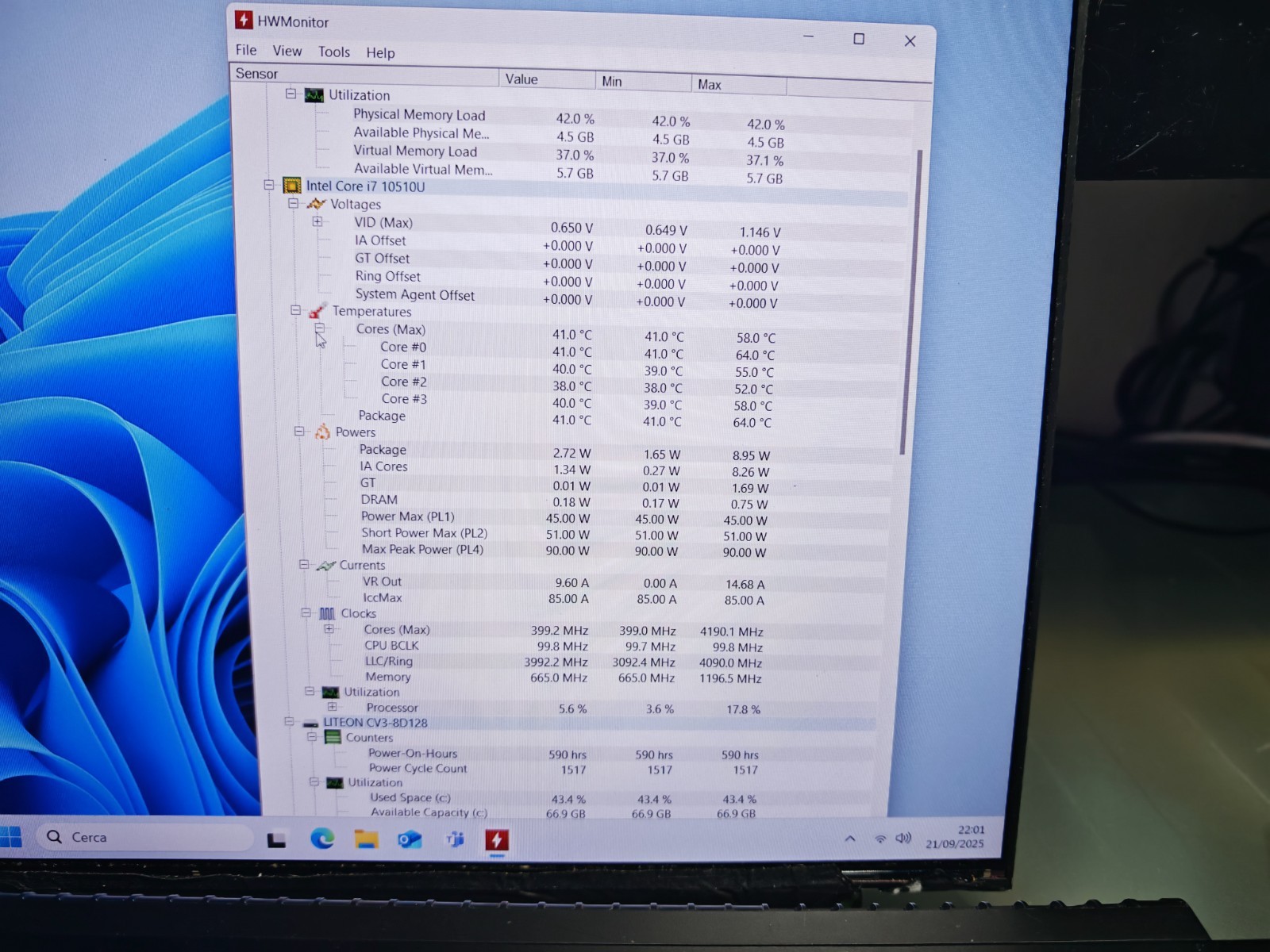Click the Wi-Fi network tray icon
1270x952 pixels.
tap(879, 839)
